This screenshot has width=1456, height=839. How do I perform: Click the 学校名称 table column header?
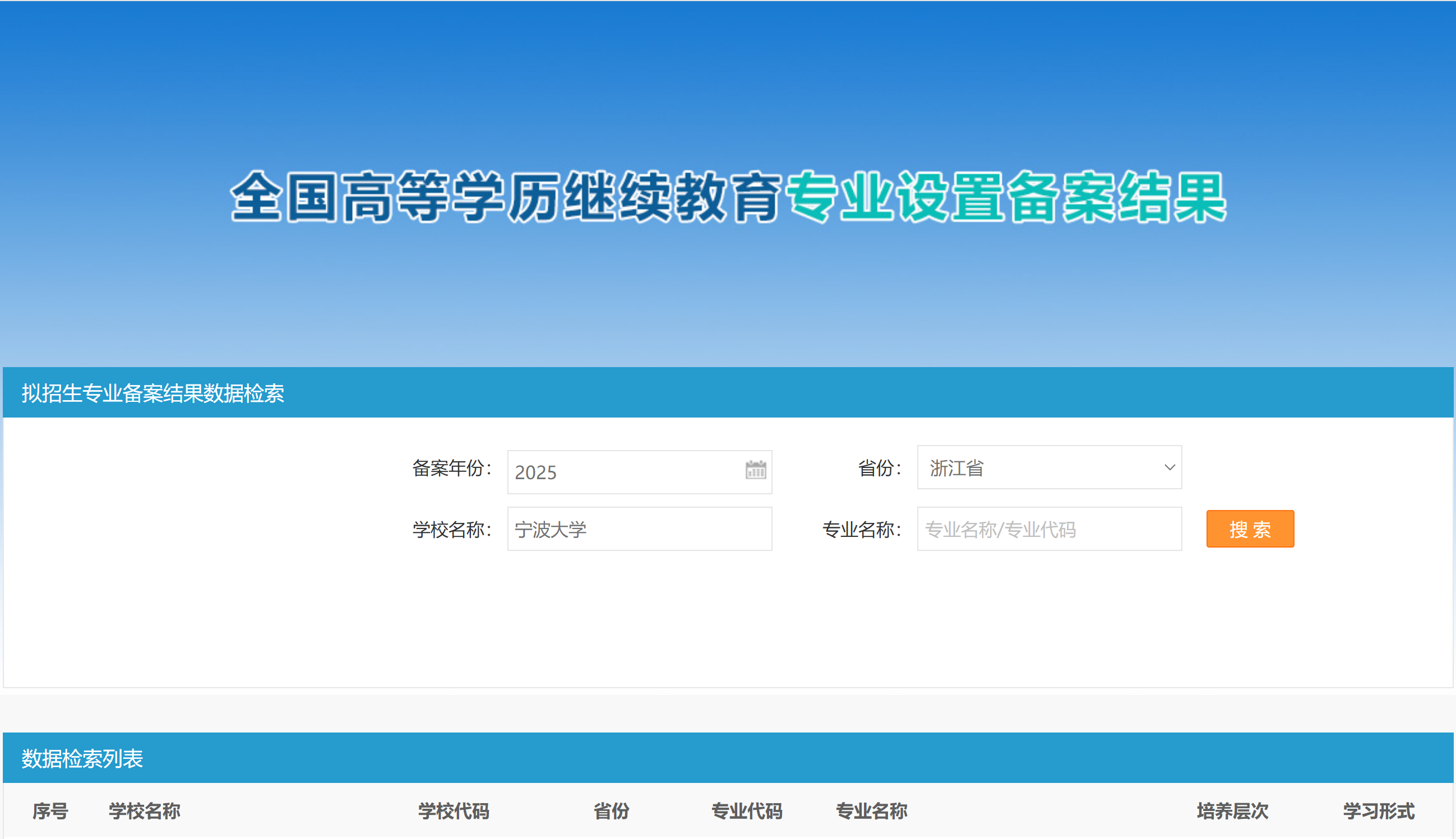tap(145, 811)
